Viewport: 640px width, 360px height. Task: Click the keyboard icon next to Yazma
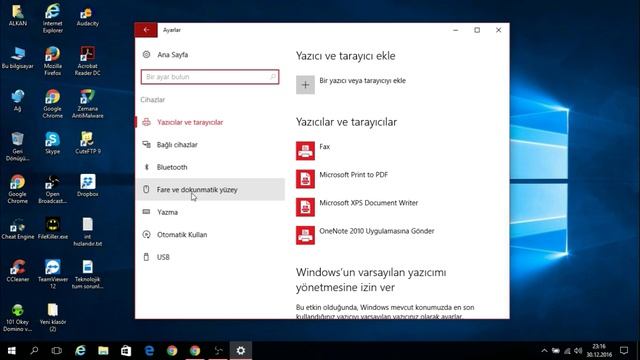click(146, 212)
